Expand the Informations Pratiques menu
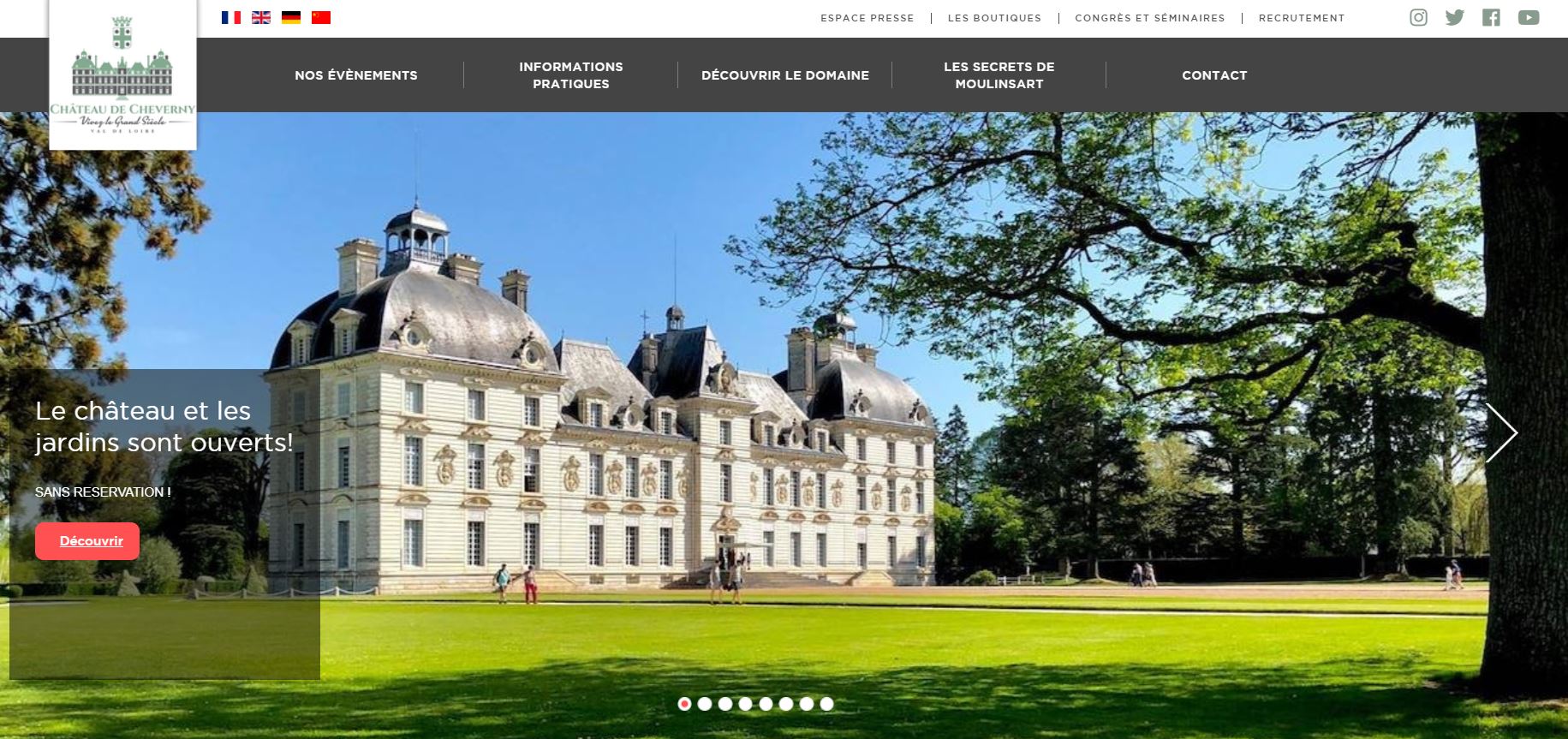Viewport: 1568px width, 739px height. click(x=571, y=75)
